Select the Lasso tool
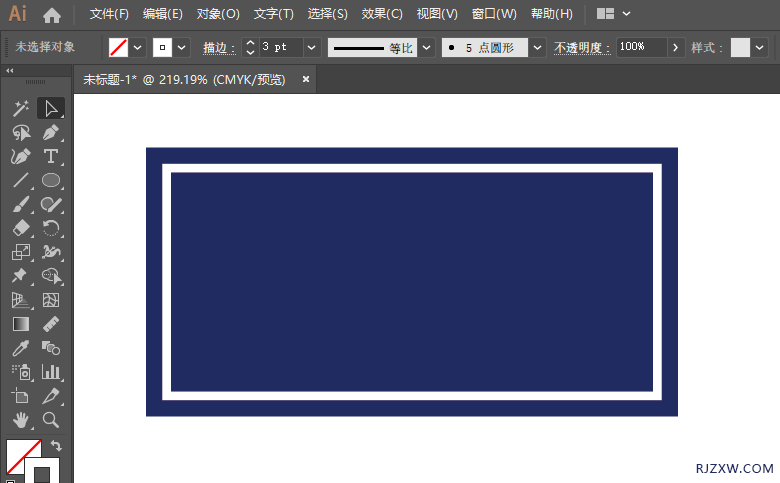780x483 pixels. (x=20, y=133)
